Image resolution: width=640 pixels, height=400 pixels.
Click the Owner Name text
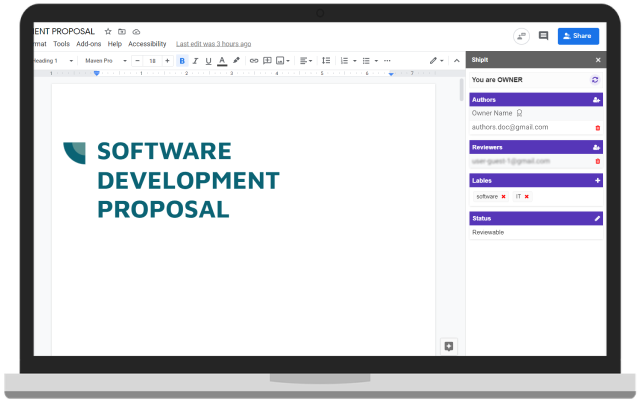pos(492,113)
